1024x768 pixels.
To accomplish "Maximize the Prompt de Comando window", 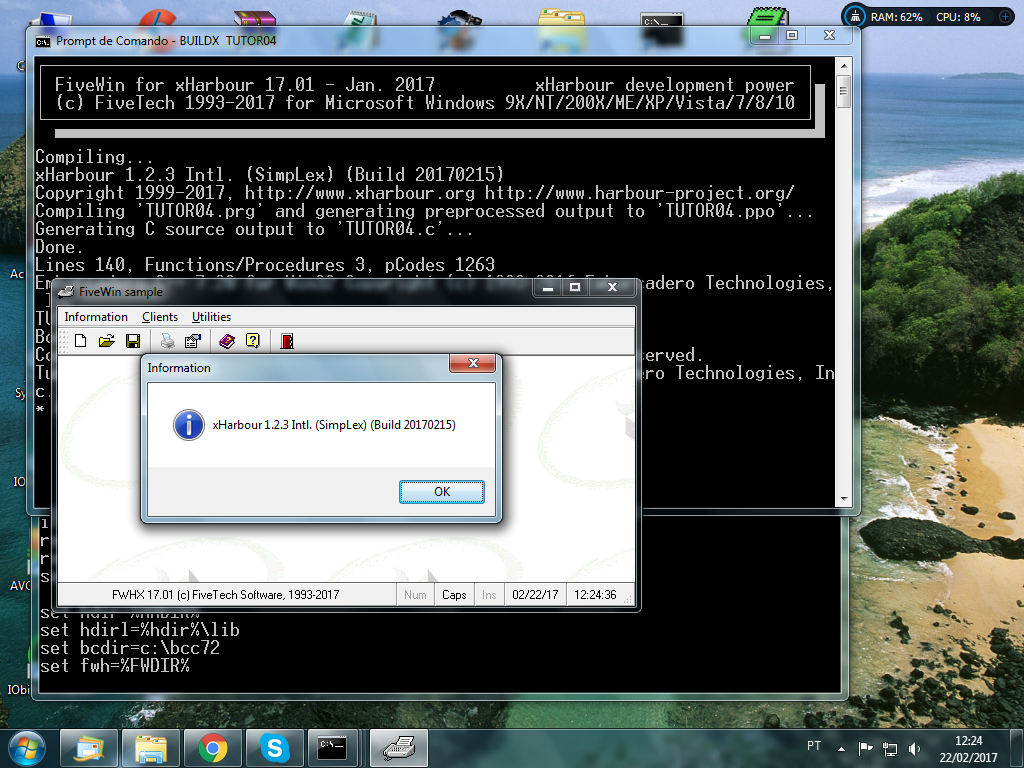I will pos(792,35).
